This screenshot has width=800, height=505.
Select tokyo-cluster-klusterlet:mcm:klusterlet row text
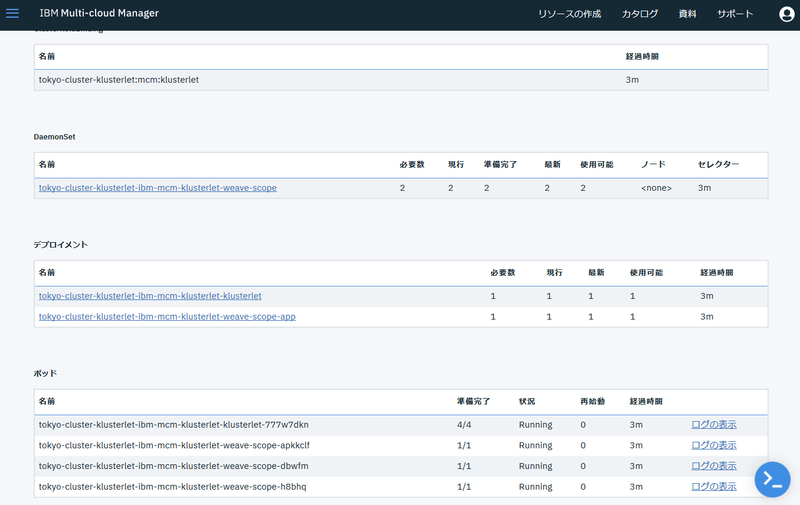119,80
